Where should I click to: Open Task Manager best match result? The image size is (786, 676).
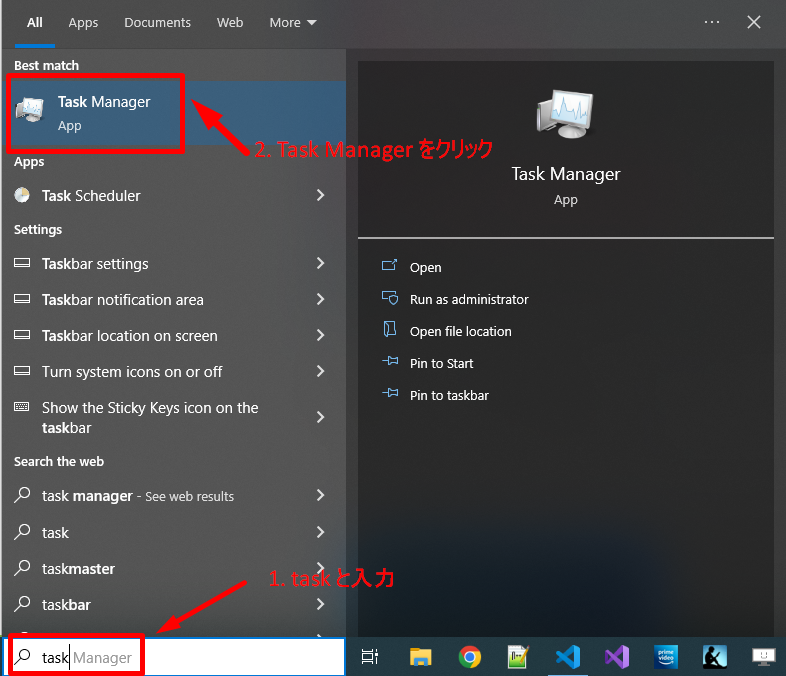(174, 113)
